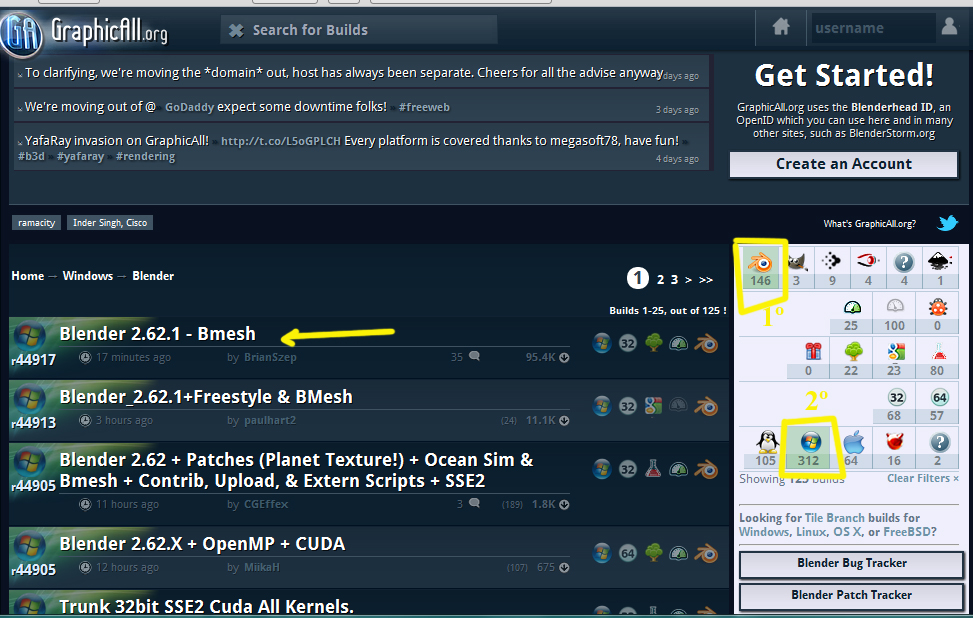Screen dimensions: 973x618
Task: Click the username input field
Action: coord(872,28)
